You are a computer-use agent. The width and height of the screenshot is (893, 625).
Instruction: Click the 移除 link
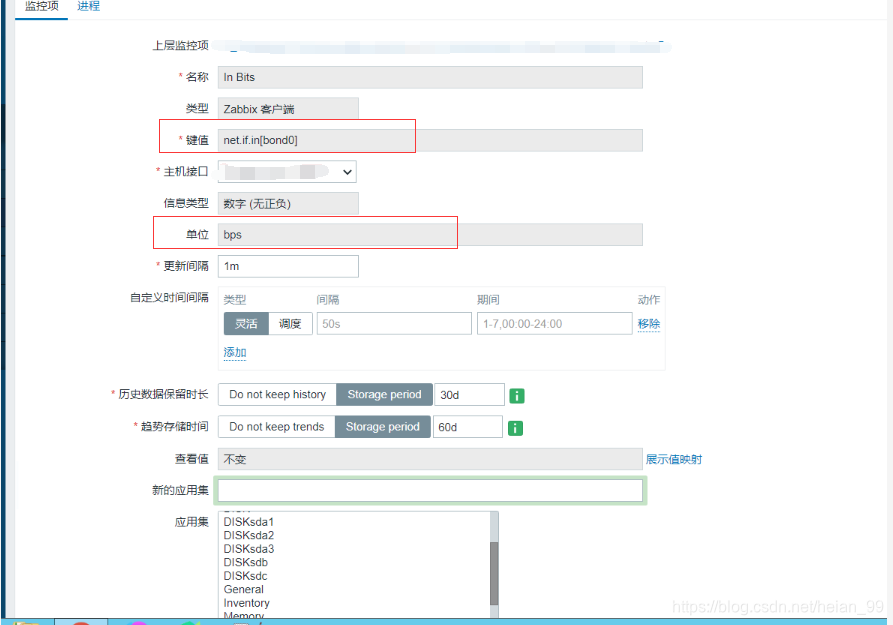point(649,324)
